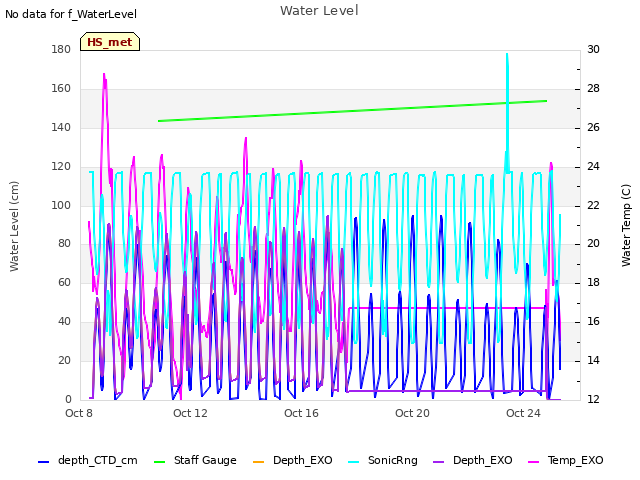The width and height of the screenshot is (640, 480).
Task: Click the Oct 12 x-axis label
Action: pos(190,413)
